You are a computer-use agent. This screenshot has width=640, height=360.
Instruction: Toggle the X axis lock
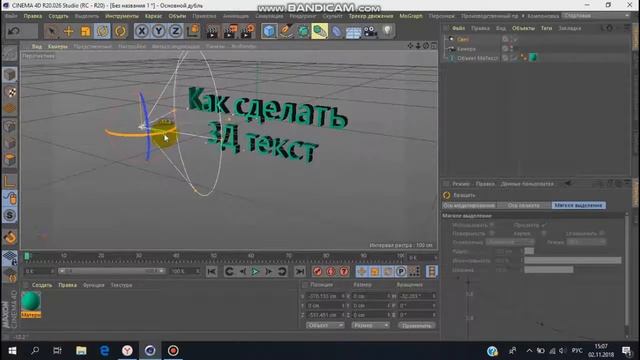(x=142, y=31)
